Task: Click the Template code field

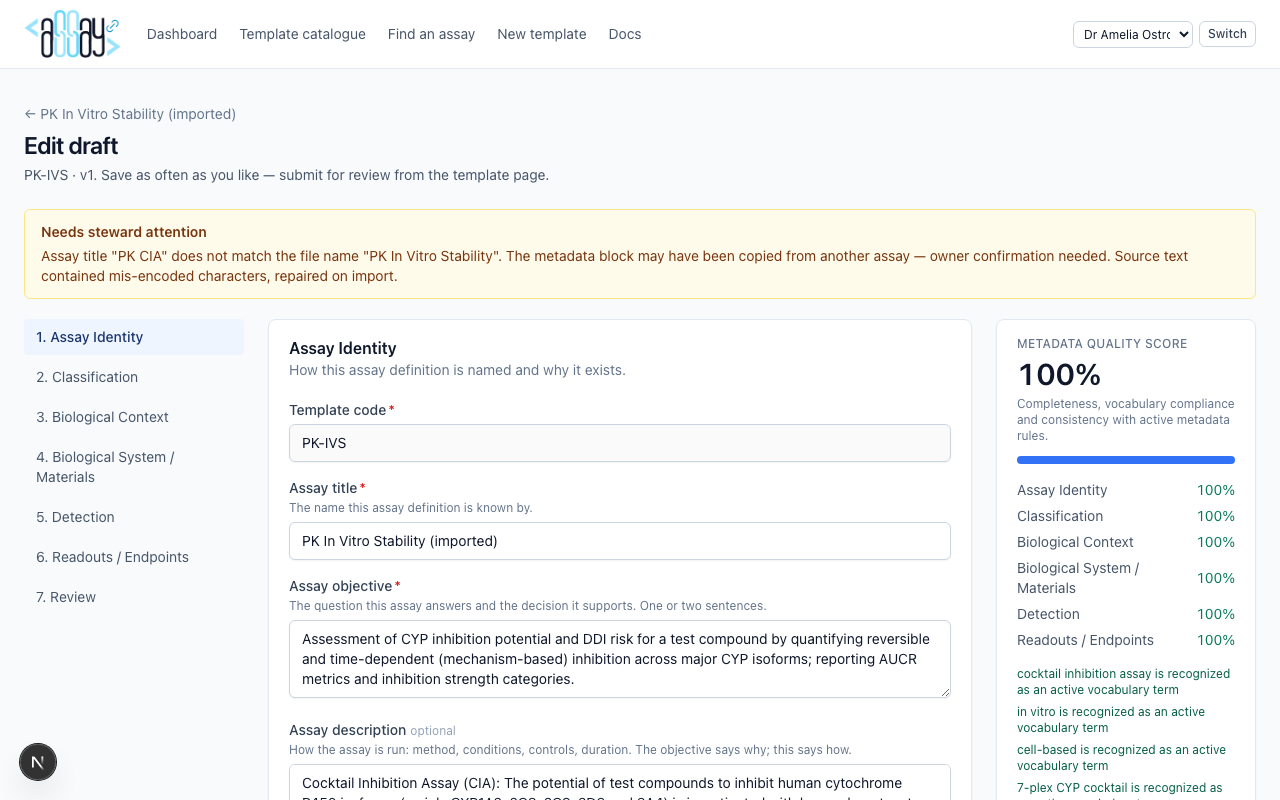Action: tap(620, 443)
